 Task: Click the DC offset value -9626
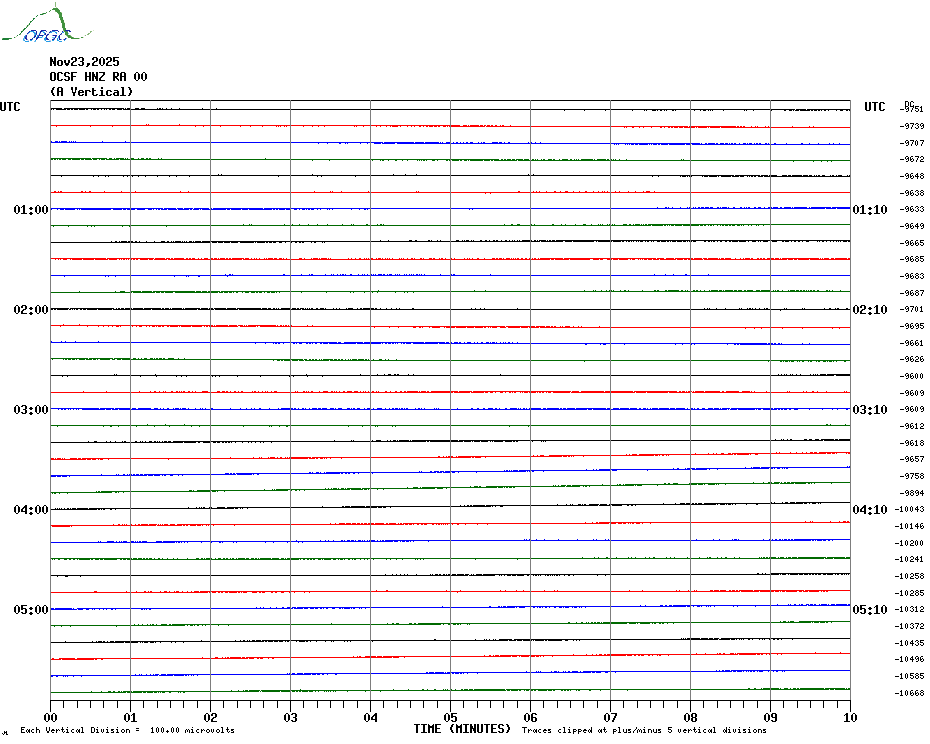pos(912,360)
